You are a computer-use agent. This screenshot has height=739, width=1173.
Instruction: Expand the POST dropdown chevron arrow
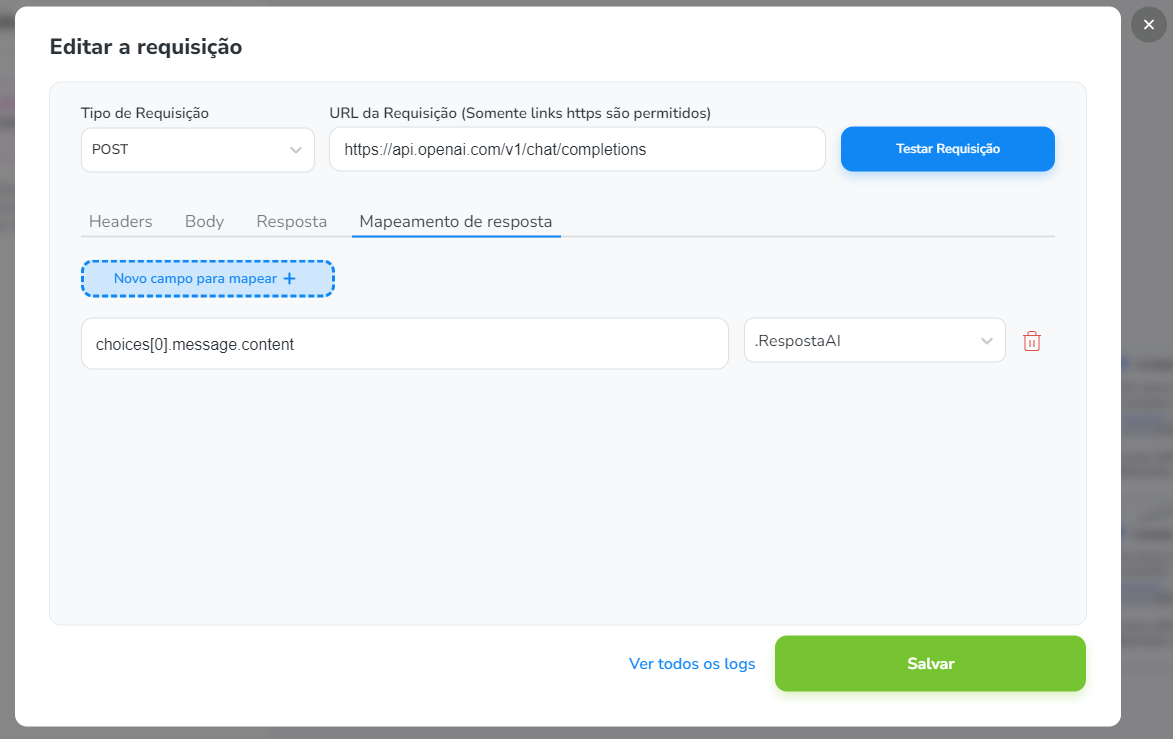(296, 150)
